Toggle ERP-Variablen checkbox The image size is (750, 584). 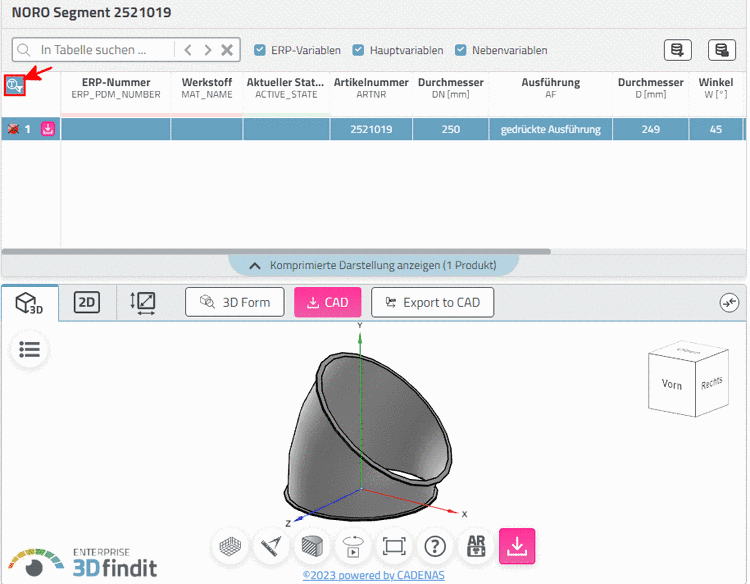[x=260, y=50]
